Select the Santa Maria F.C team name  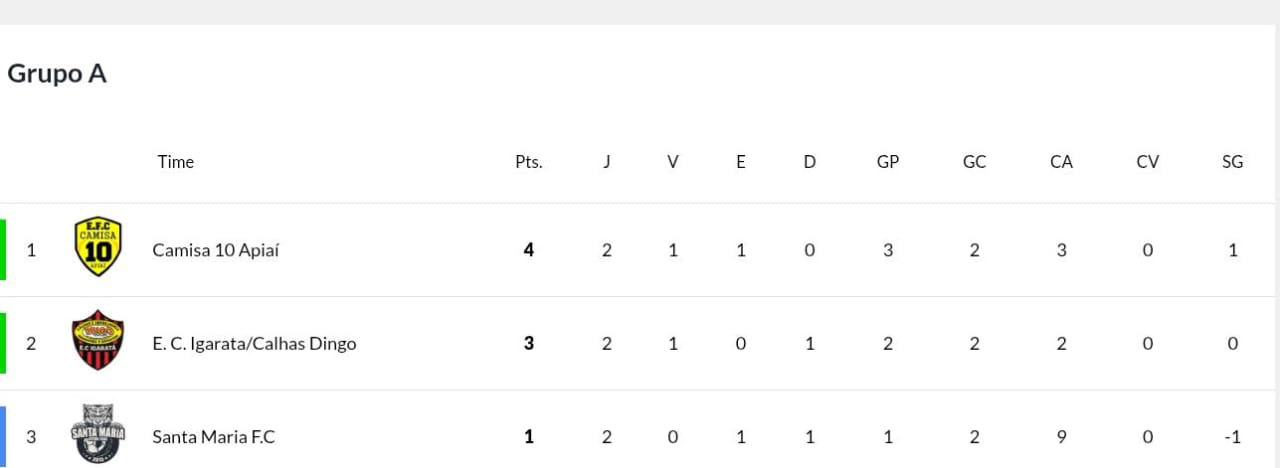[213, 436]
